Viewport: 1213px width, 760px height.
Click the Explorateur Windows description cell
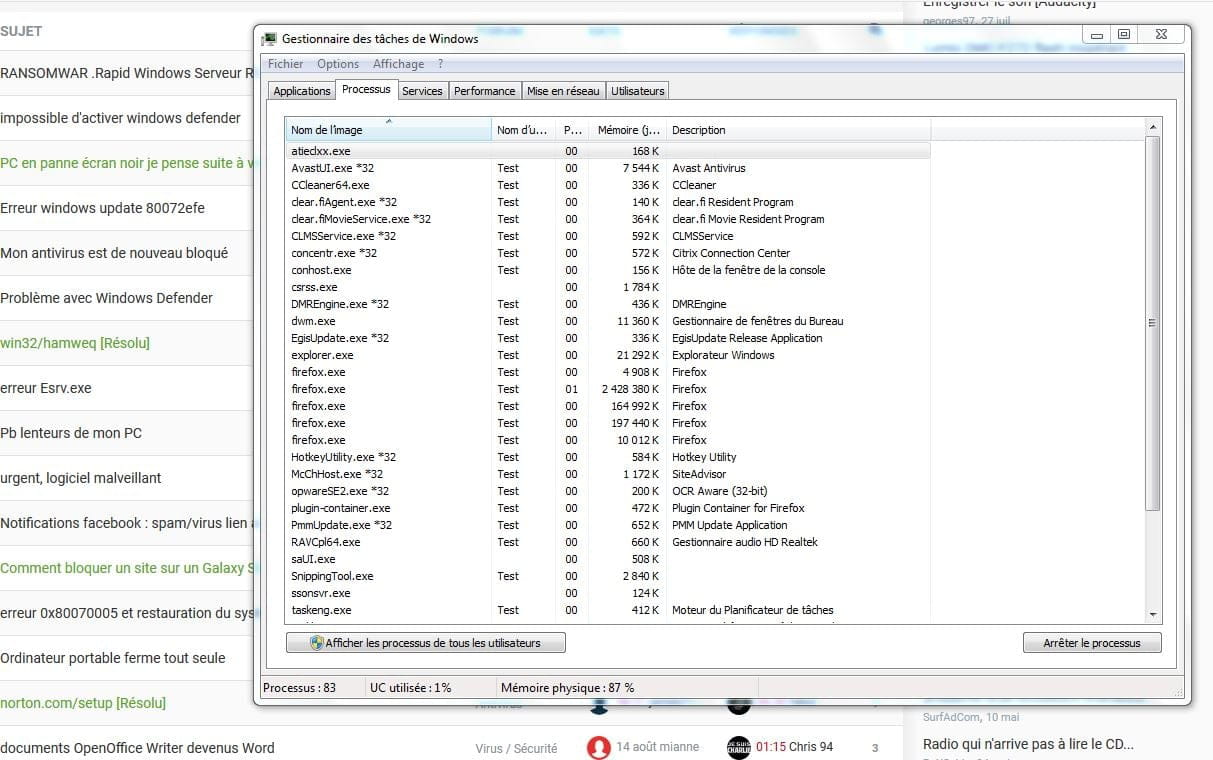pos(723,355)
